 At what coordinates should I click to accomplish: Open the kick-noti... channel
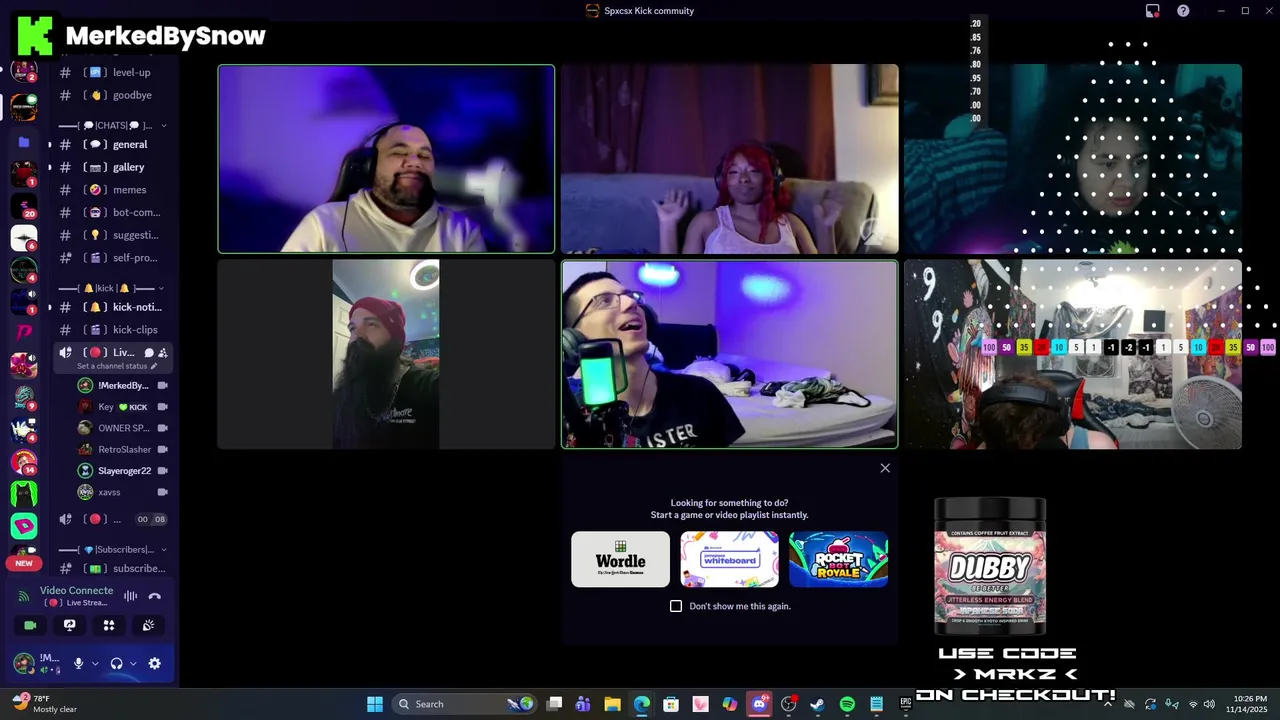113,307
